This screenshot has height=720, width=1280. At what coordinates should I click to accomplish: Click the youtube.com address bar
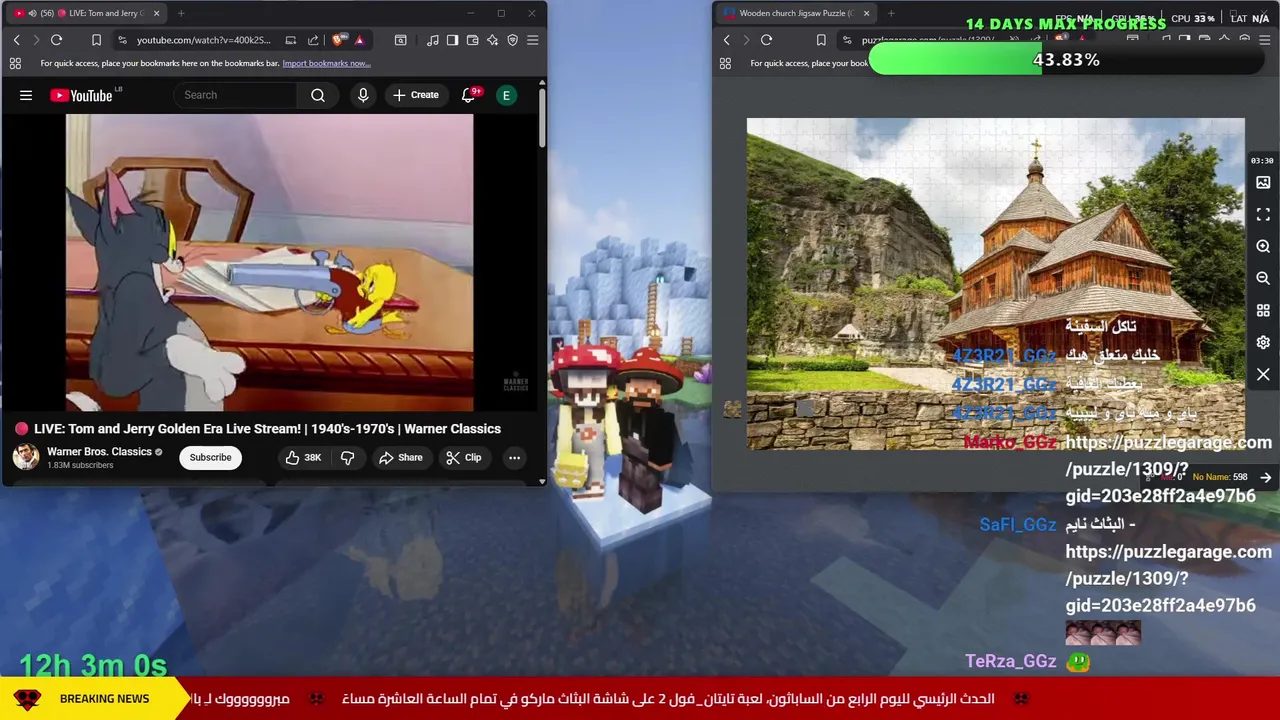tap(203, 40)
